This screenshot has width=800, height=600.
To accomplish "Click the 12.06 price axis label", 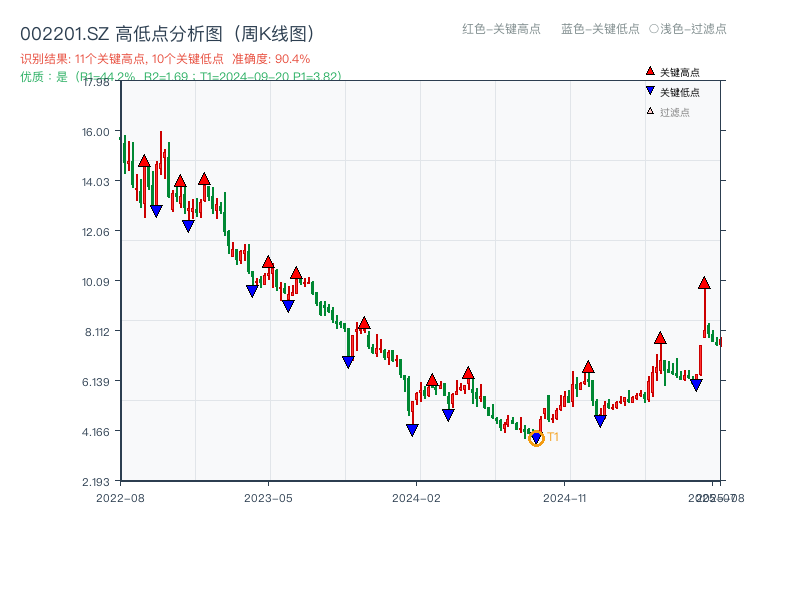I will tap(96, 232).
